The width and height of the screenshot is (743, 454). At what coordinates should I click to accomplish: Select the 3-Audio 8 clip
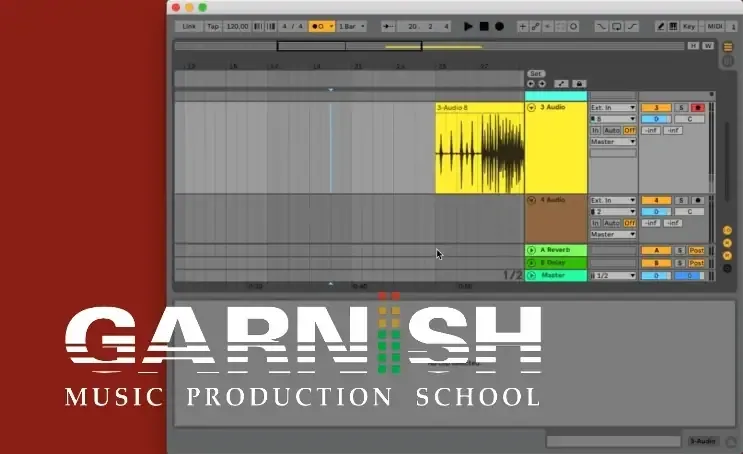coord(480,148)
